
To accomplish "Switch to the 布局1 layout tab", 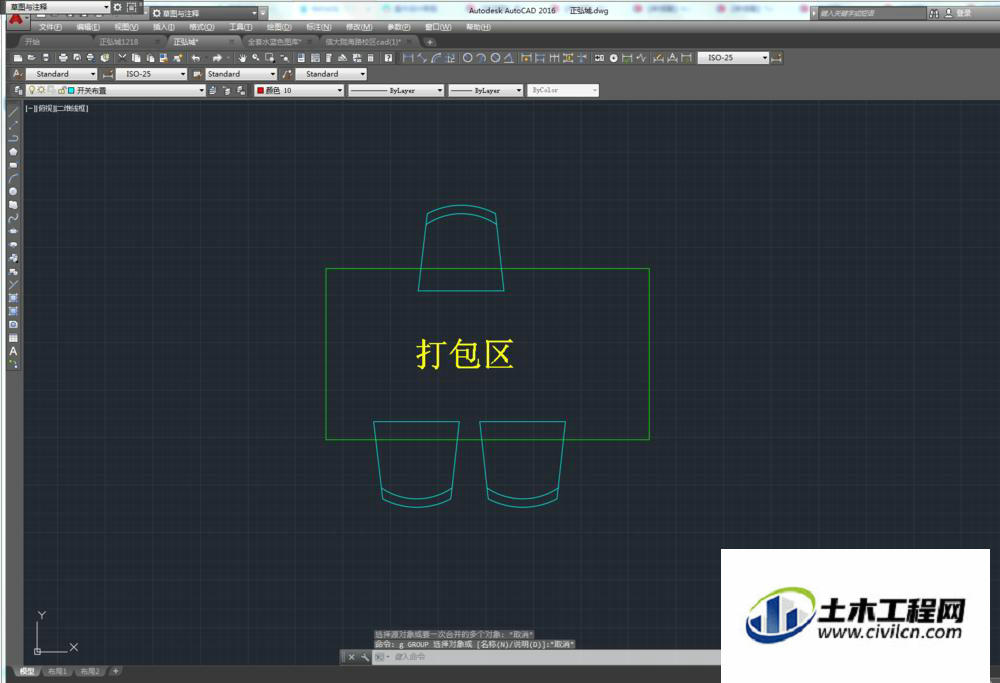I will point(57,672).
